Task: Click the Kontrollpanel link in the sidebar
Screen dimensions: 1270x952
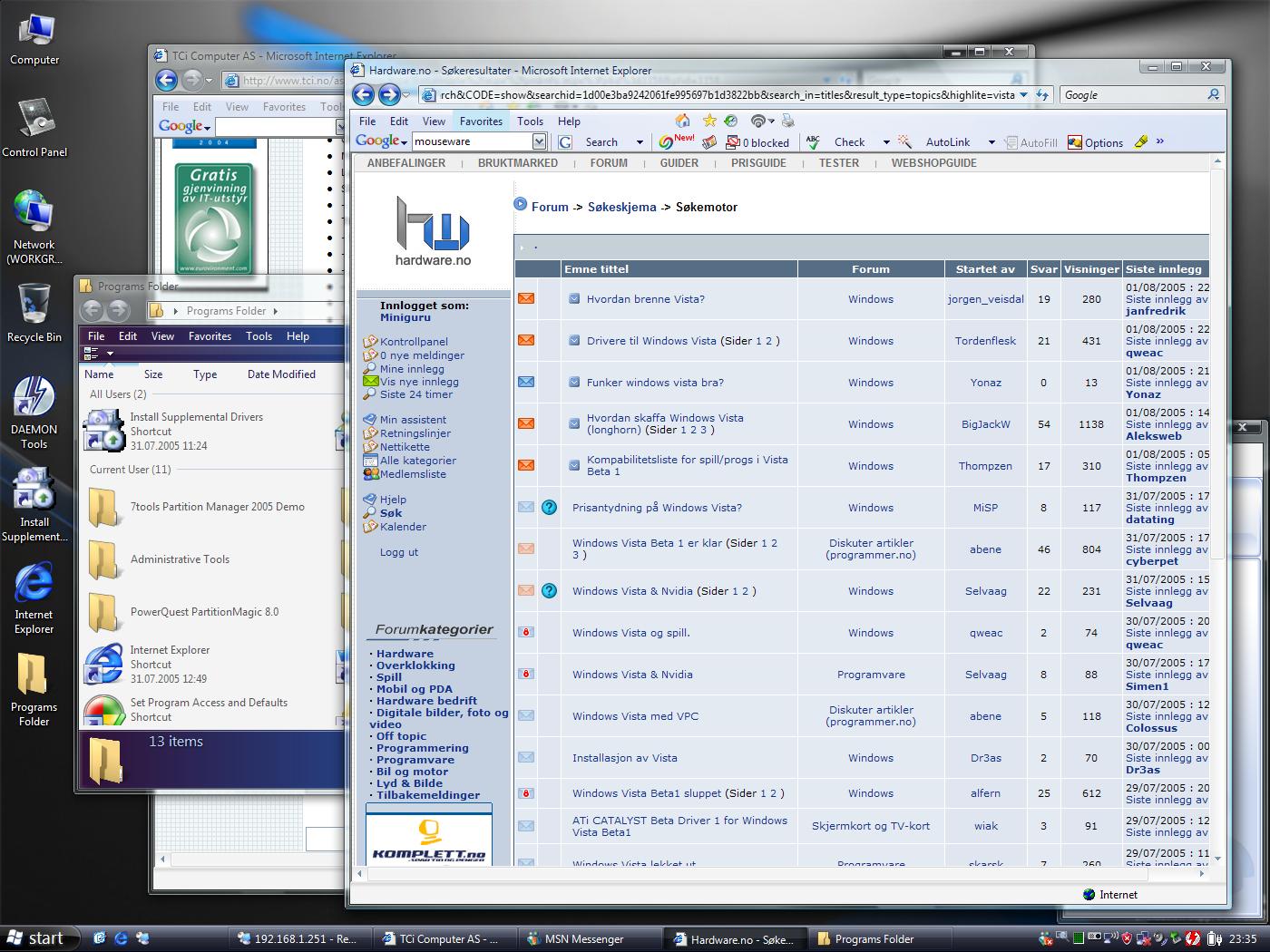Action: point(414,342)
